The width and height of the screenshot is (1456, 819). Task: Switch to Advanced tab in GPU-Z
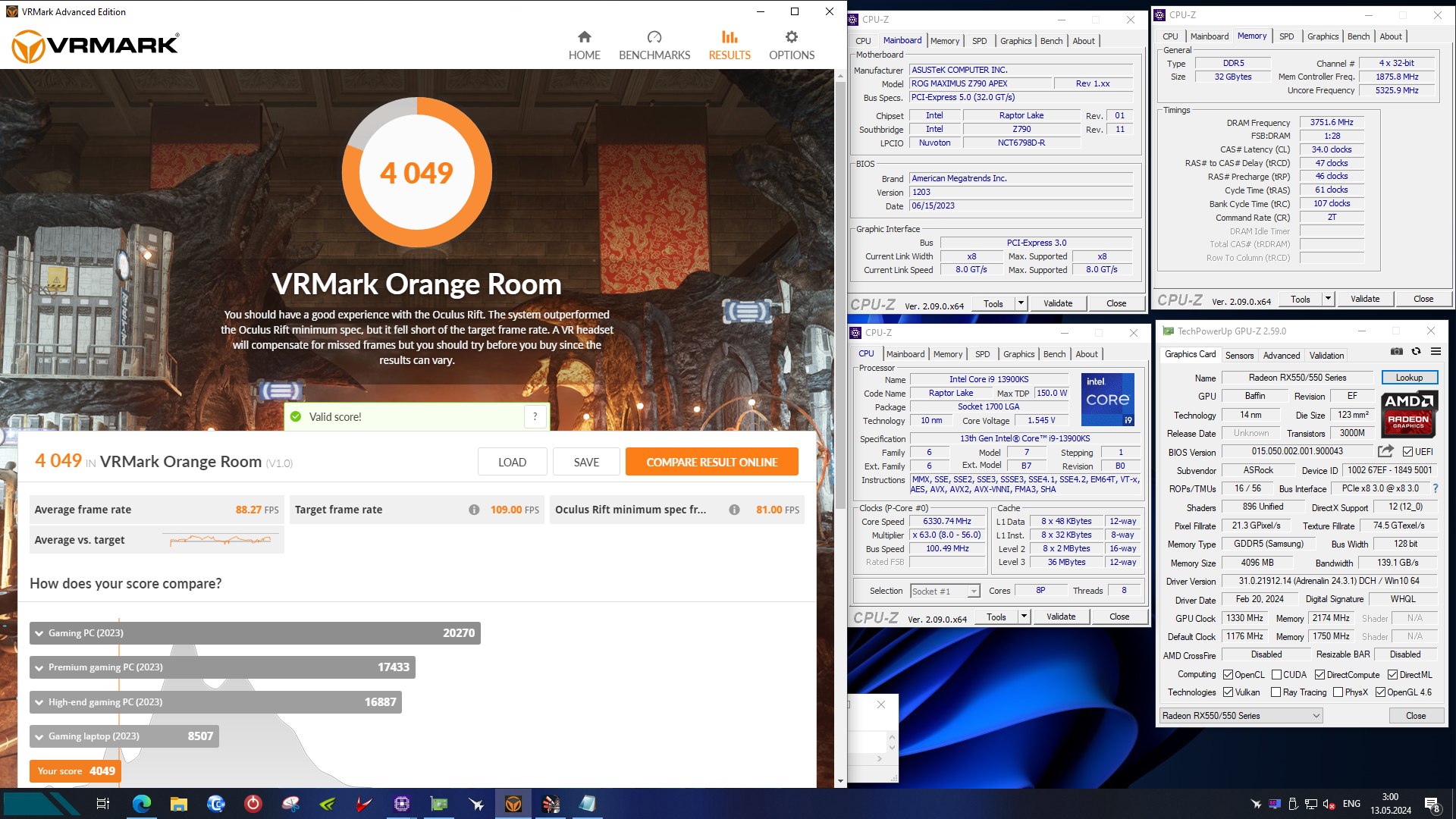[1282, 356]
